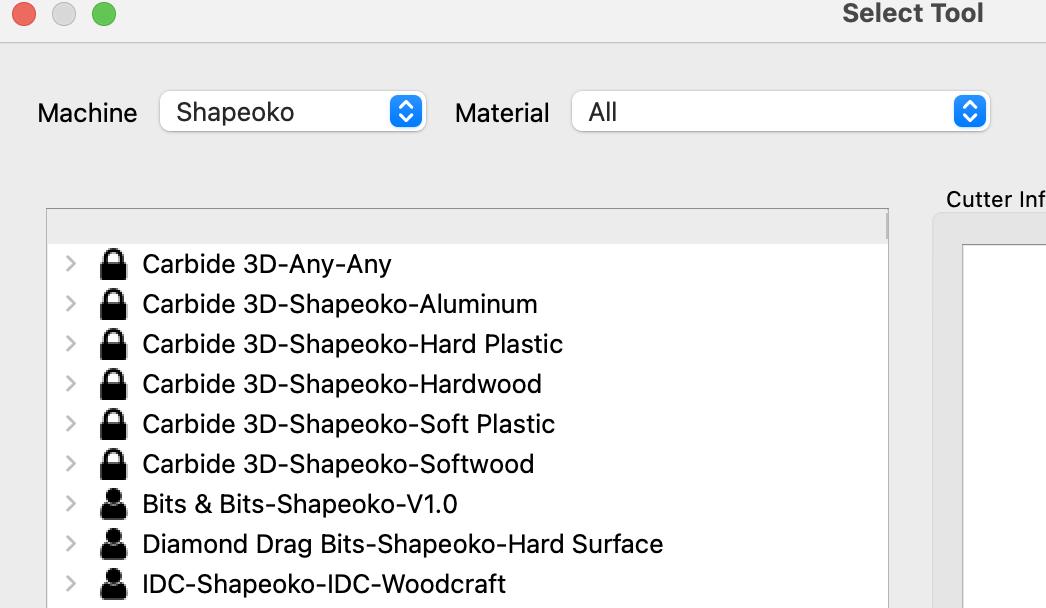Expand the Carbide 3D-Any-Any tool group
Viewport: 1046px width, 608px height.
point(71,264)
